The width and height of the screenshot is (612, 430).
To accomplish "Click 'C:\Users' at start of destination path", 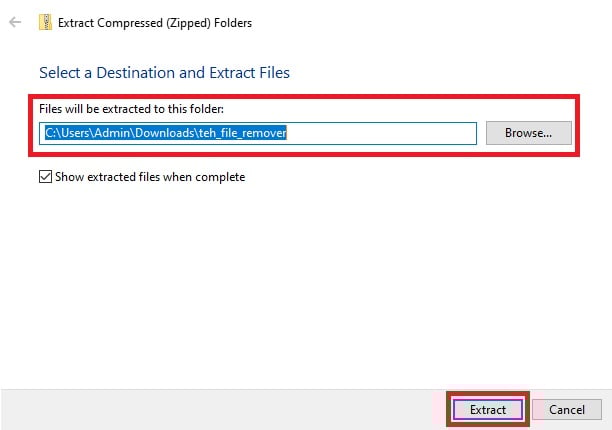I will [67, 133].
